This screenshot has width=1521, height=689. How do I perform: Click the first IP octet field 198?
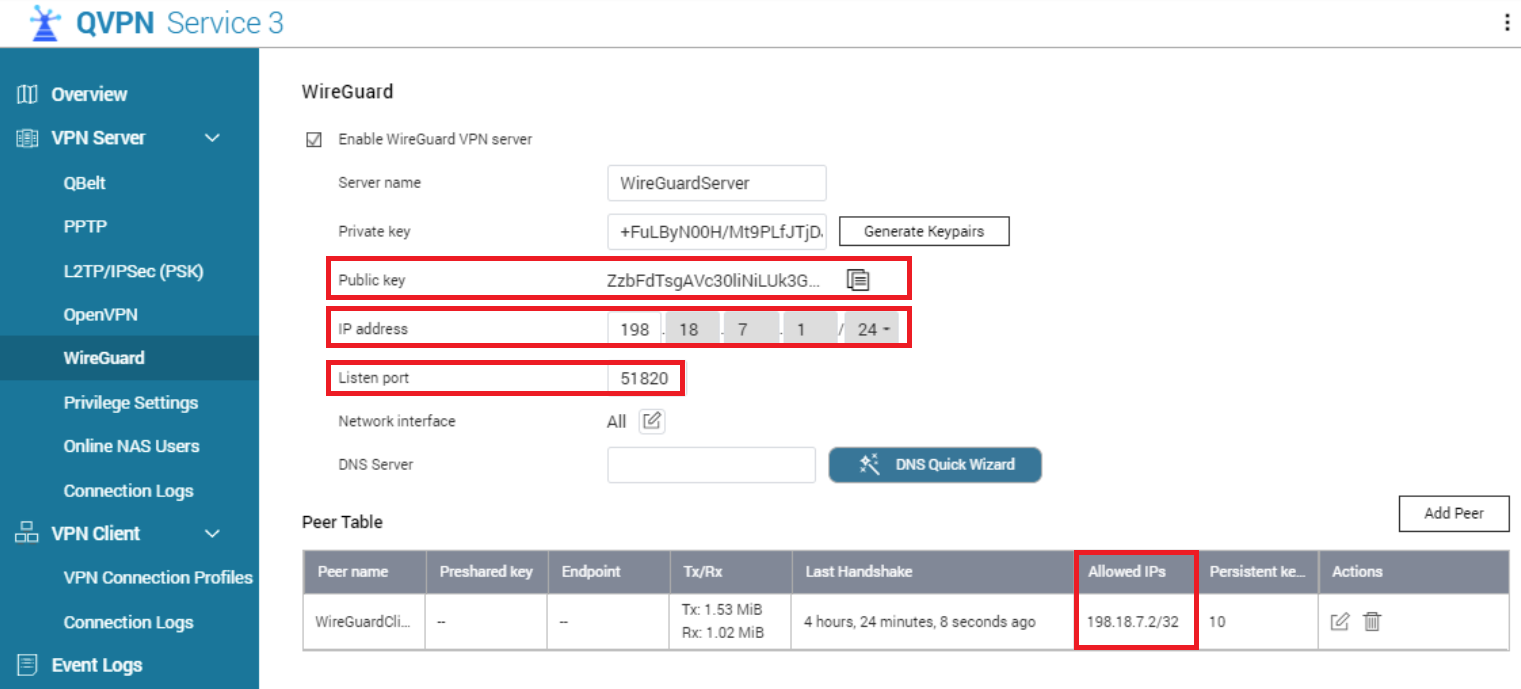[x=634, y=329]
